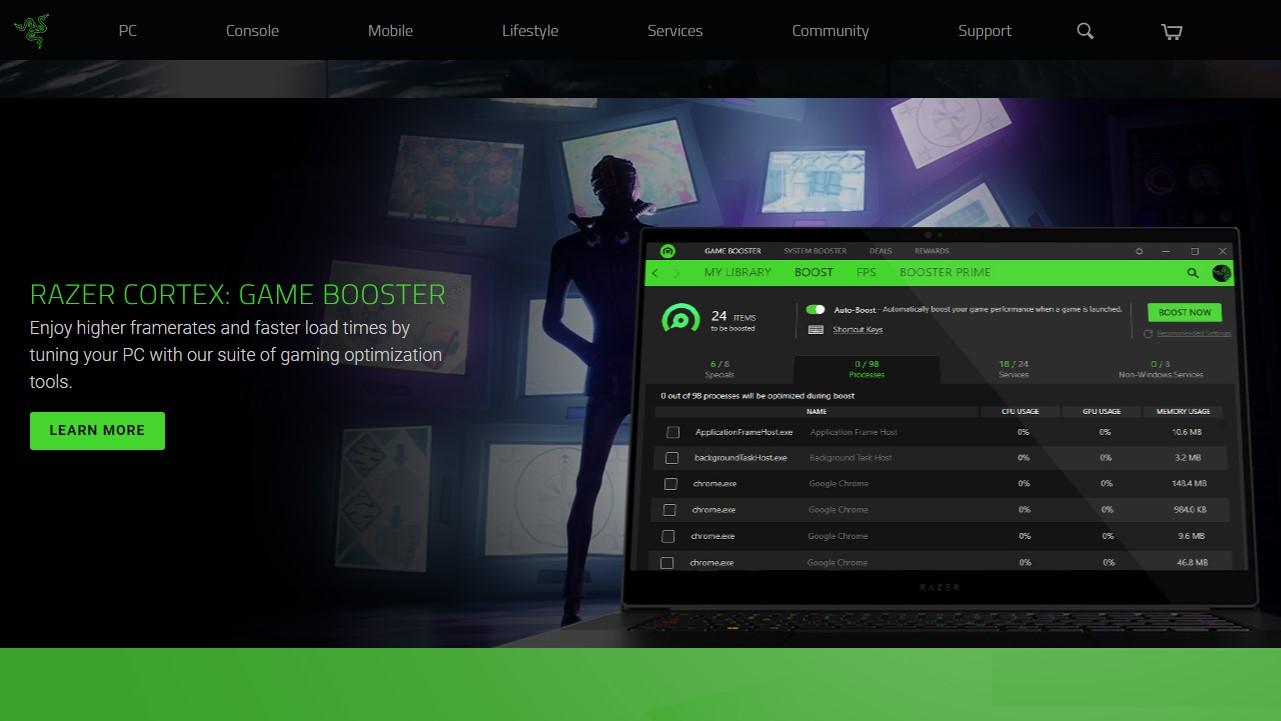The image size is (1281, 721).
Task: Check the backgroundTaskHost.exe checkbox
Action: [672, 458]
